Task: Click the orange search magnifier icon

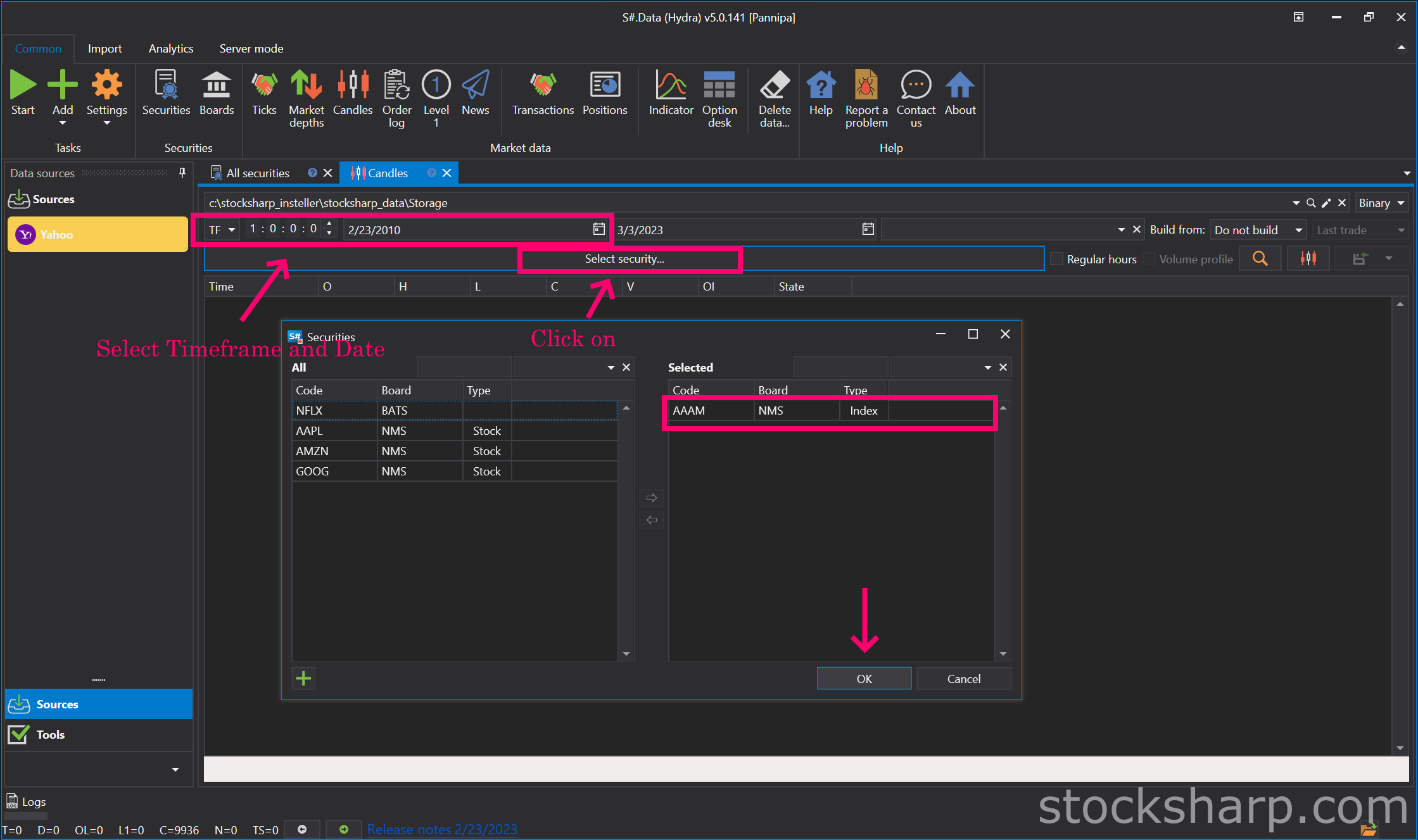Action: tap(1260, 259)
